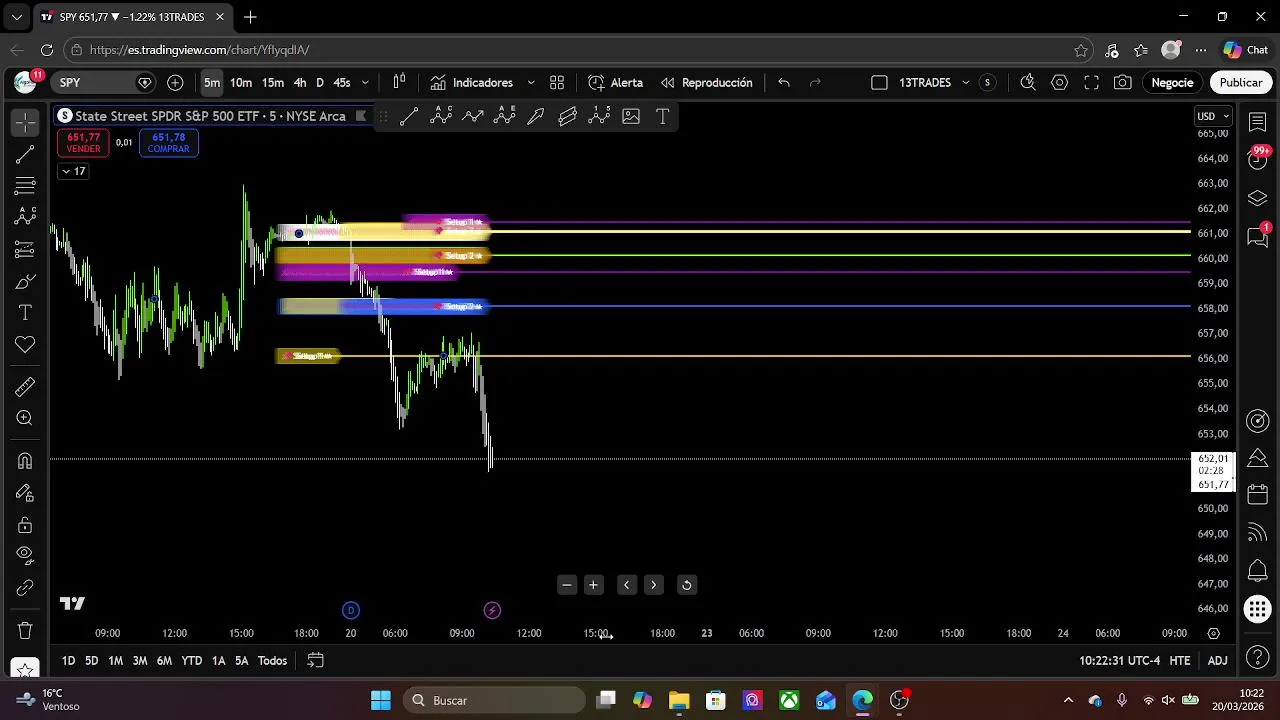Switch to the 5m timeframe

point(212,83)
